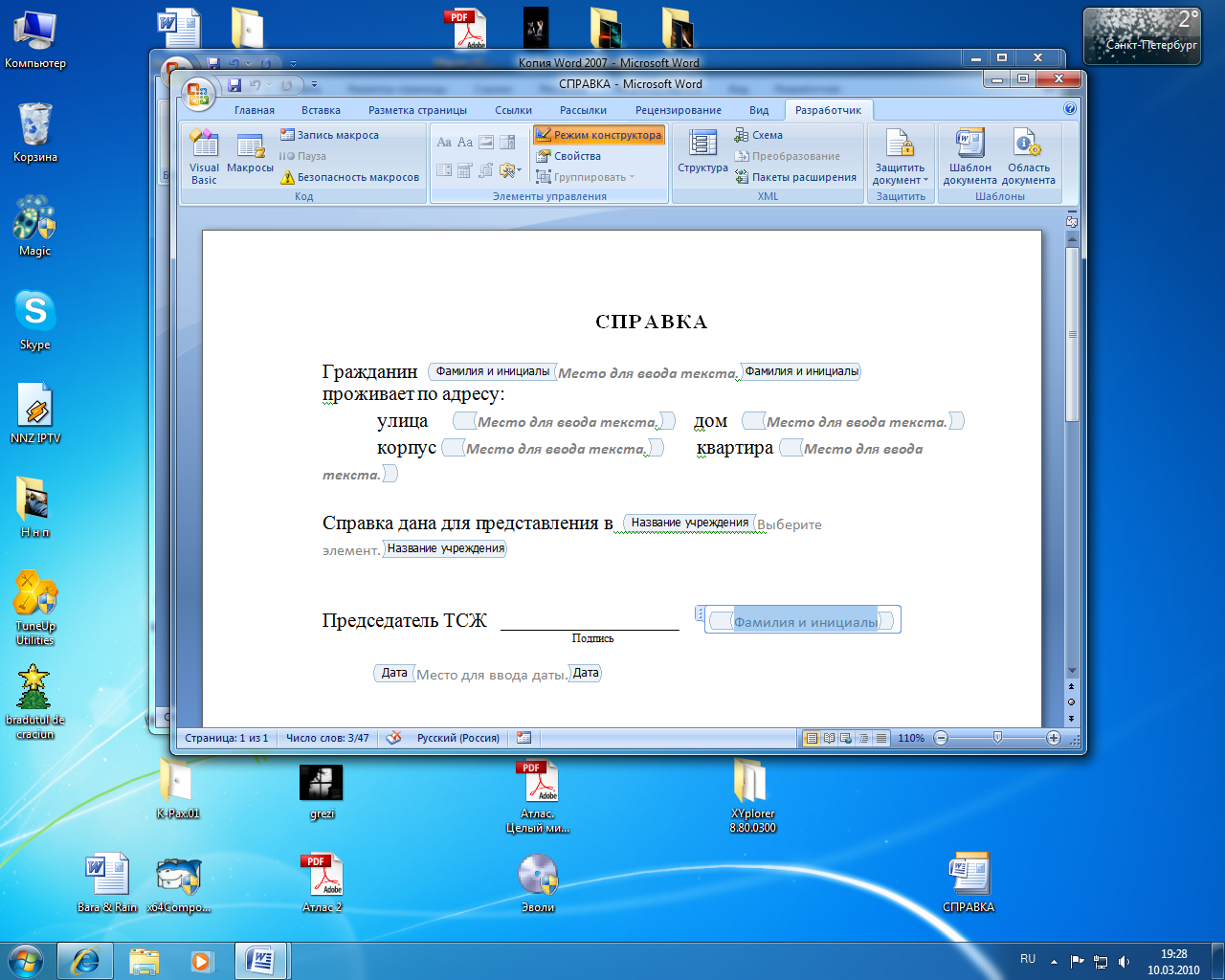Open Customize Quick Access Toolbar dropdown
The width and height of the screenshot is (1225, 980).
tap(314, 85)
